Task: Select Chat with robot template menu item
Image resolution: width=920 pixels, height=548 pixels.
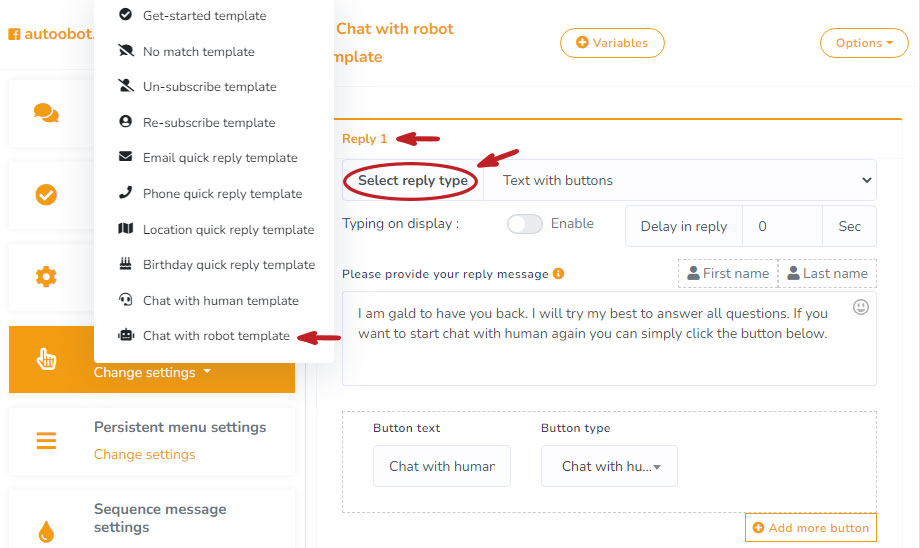Action: pyautogui.click(x=216, y=336)
